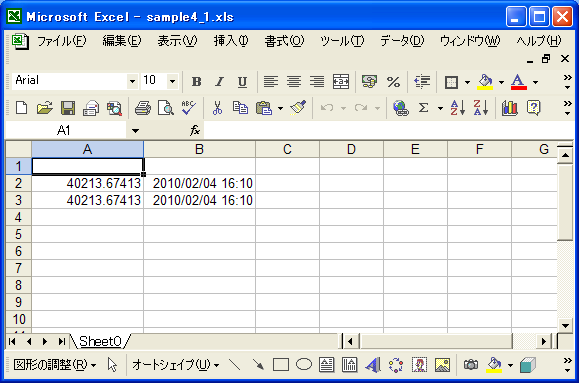Open データ(D) menu
This screenshot has height=383, width=579.
pyautogui.click(x=402, y=41)
